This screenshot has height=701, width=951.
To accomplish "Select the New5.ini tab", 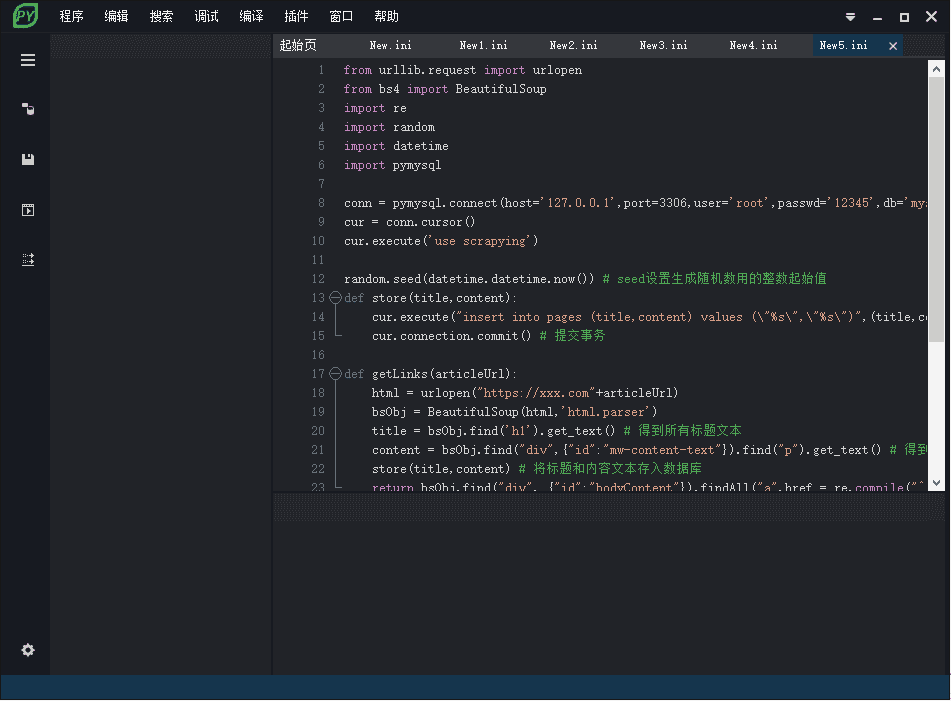I will tap(843, 45).
